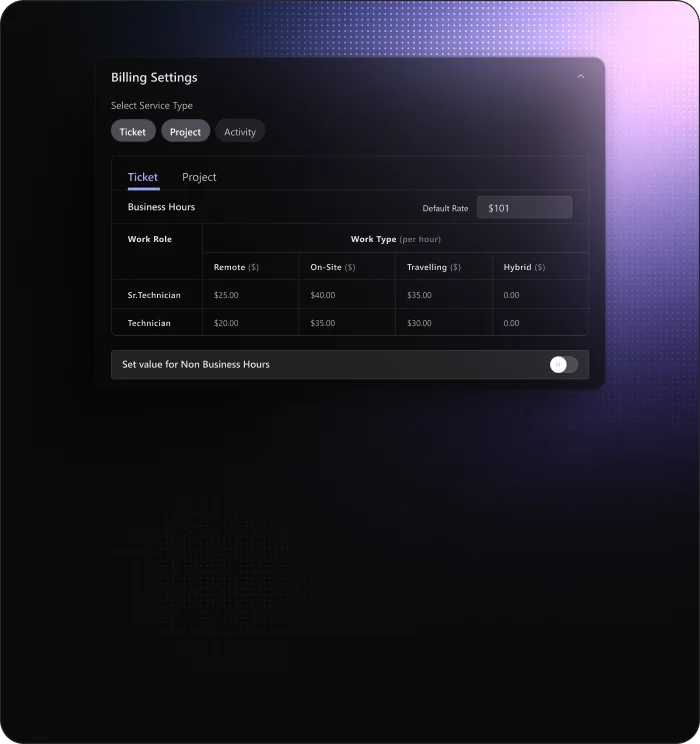Toggle the Ticket service type chip

click(133, 132)
